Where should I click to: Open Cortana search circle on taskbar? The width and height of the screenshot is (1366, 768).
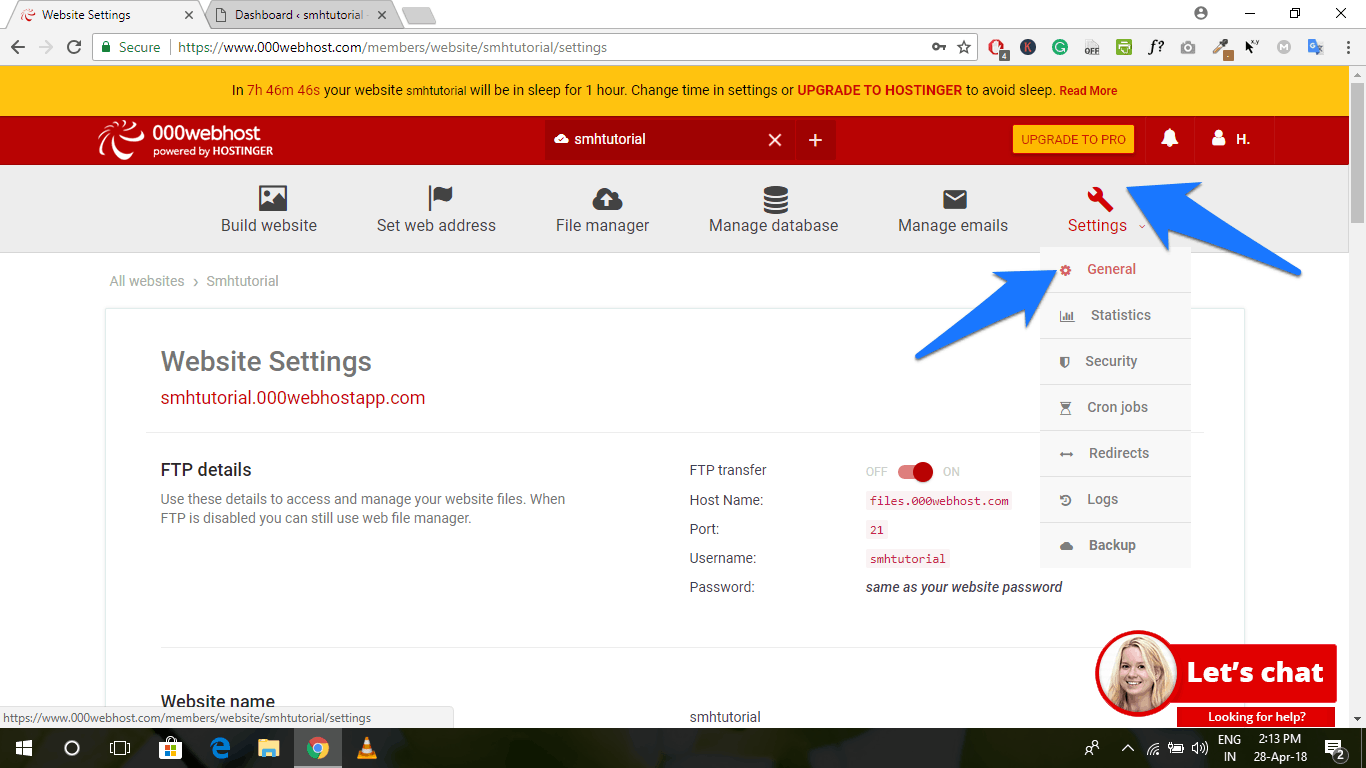coord(71,748)
